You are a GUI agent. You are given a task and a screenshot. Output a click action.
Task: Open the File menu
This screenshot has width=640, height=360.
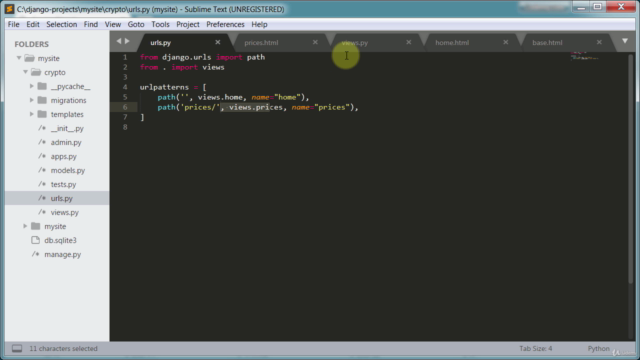[13, 24]
